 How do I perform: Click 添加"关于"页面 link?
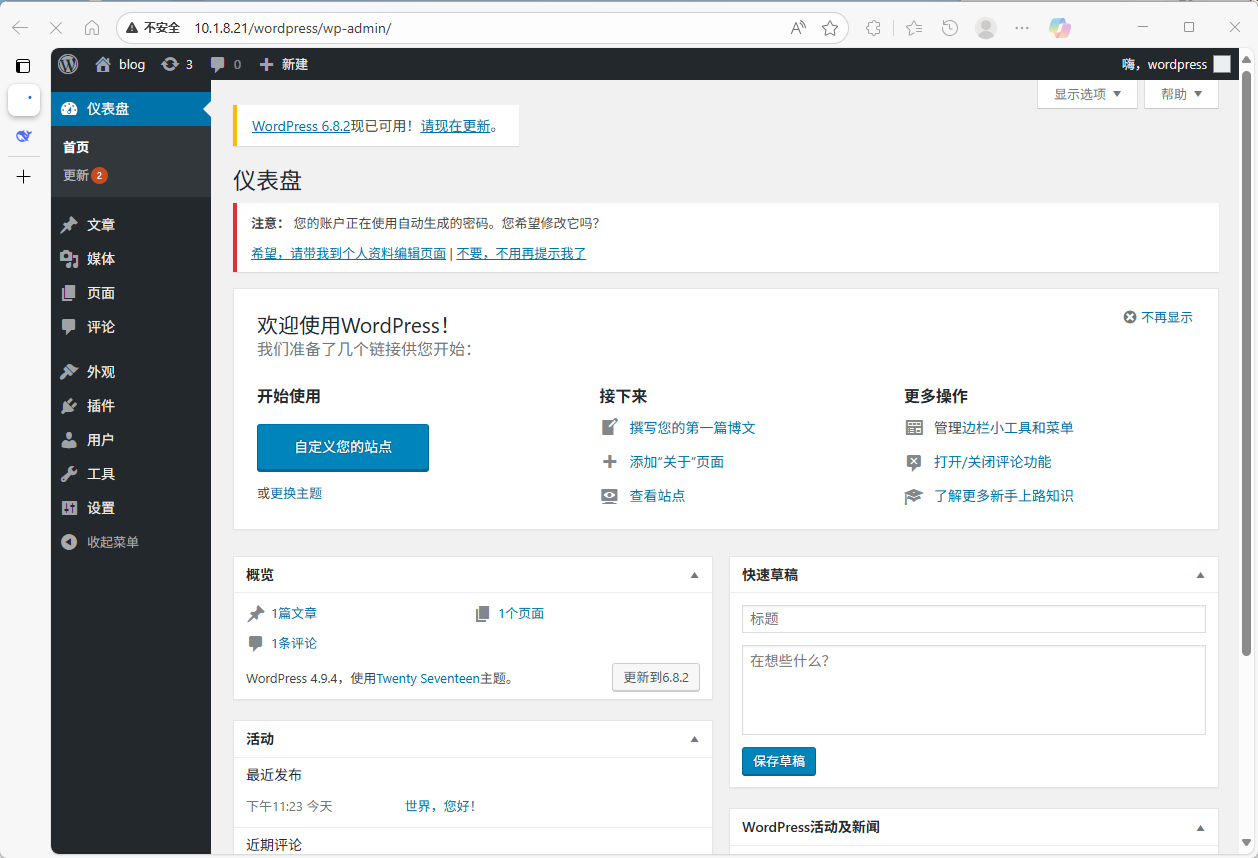(x=676, y=462)
